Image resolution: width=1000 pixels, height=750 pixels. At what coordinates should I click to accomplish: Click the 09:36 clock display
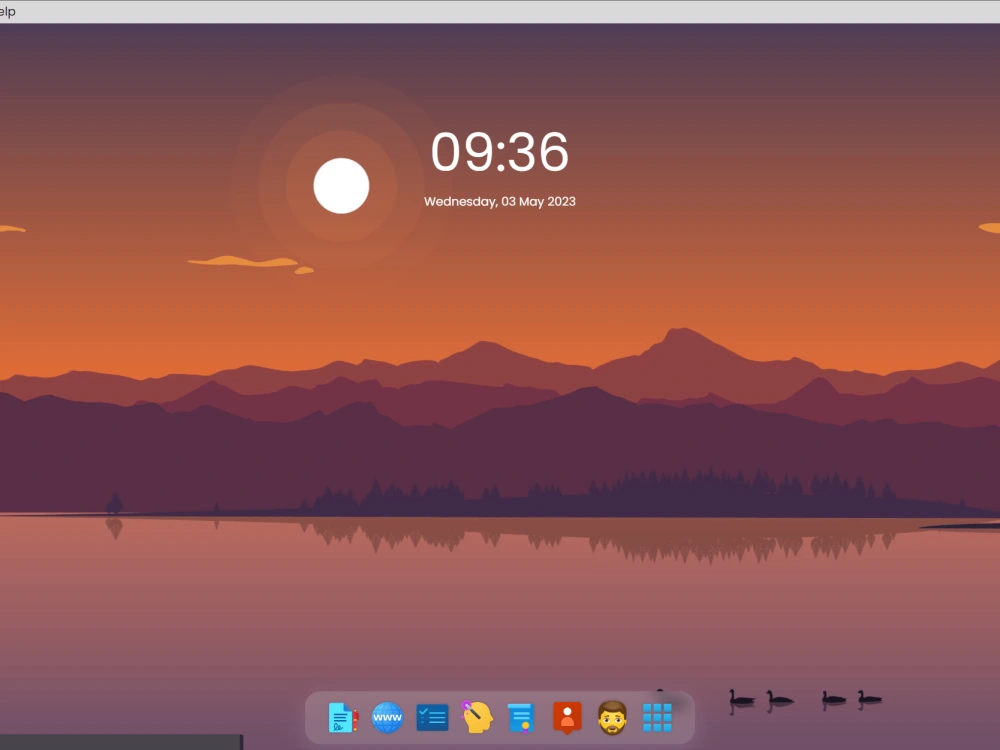point(499,152)
